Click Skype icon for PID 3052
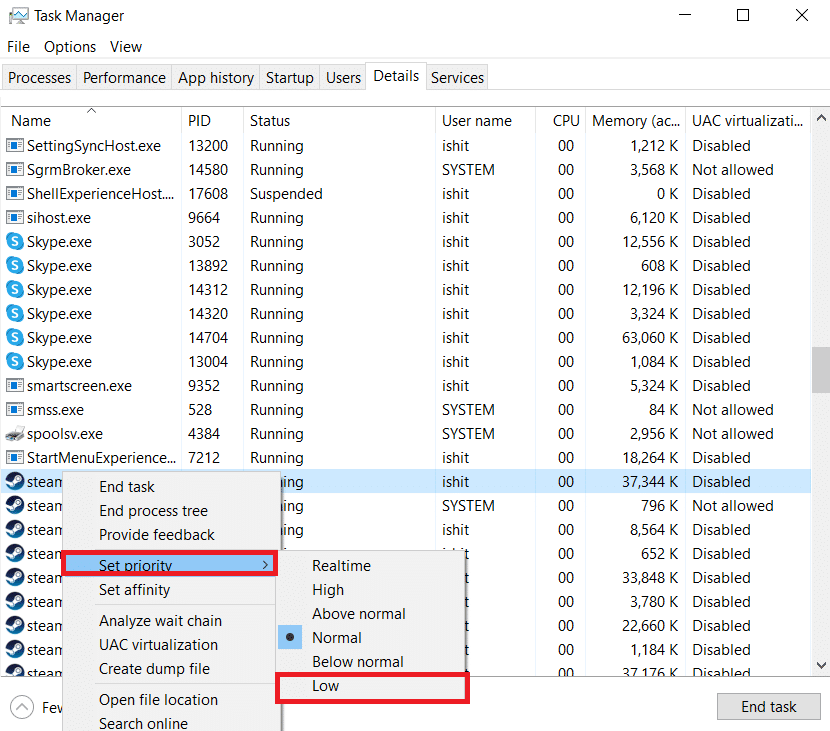This screenshot has width=830, height=731. 15,241
